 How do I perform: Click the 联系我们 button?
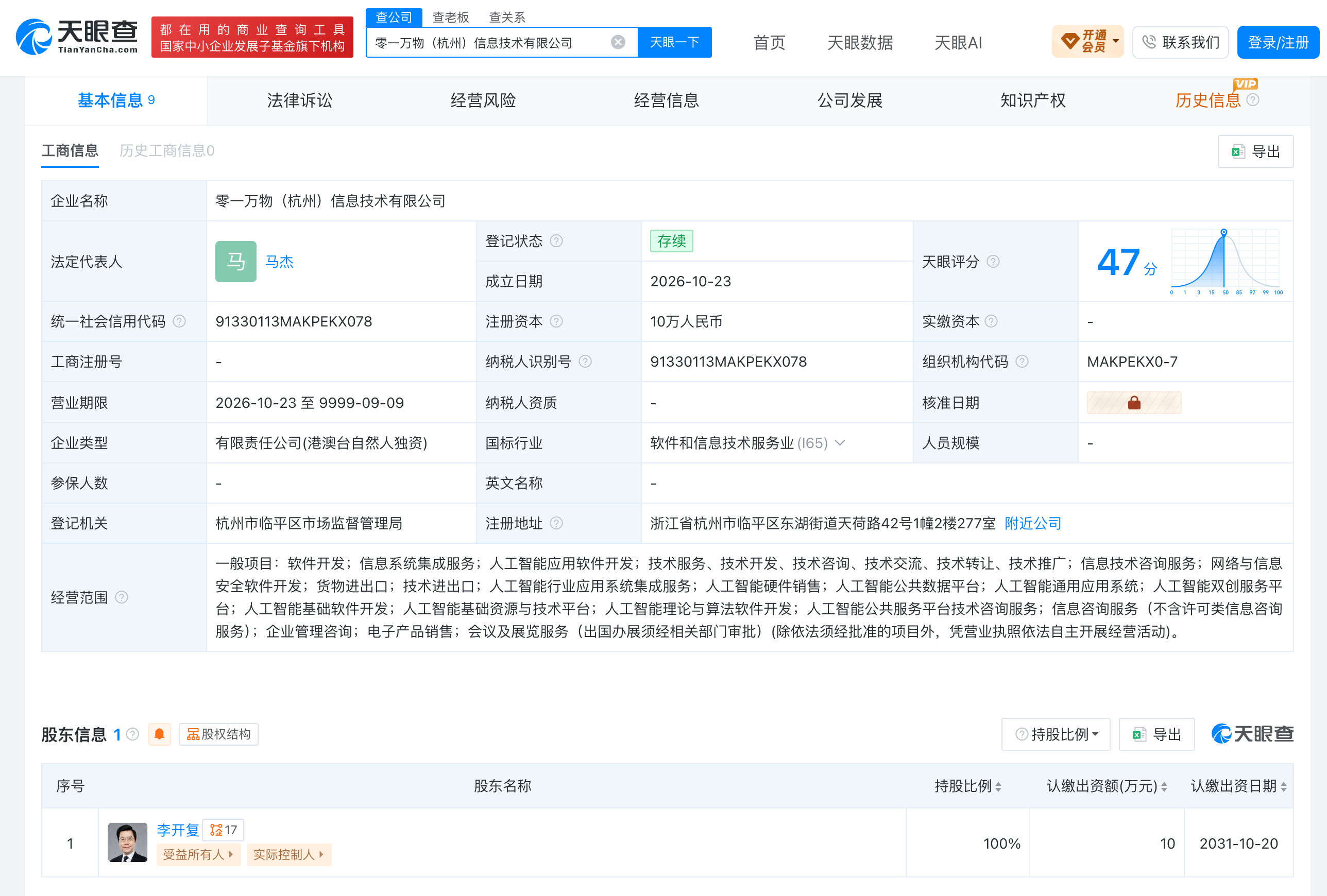pyautogui.click(x=1180, y=42)
